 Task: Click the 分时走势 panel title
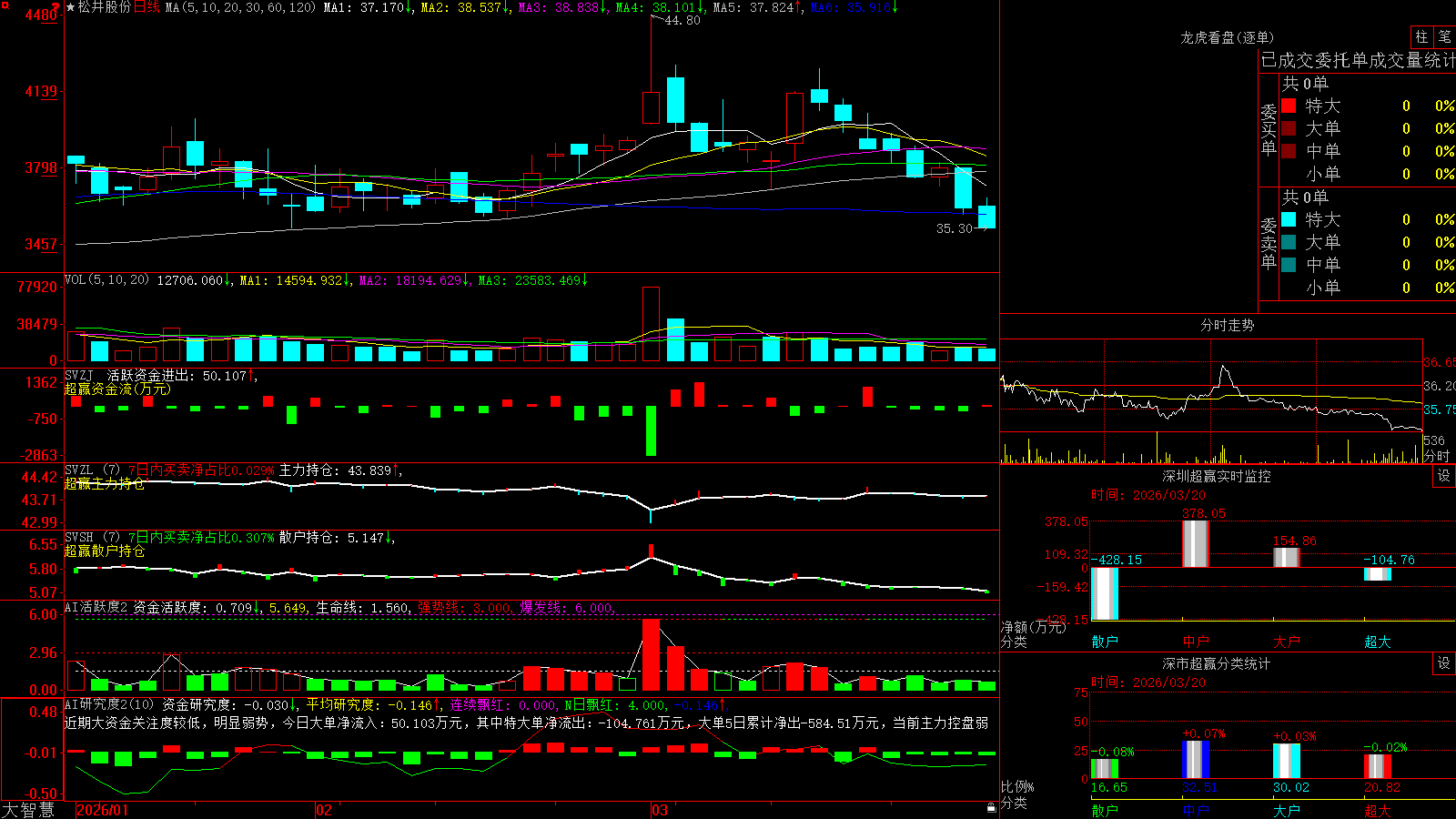coord(1227,325)
